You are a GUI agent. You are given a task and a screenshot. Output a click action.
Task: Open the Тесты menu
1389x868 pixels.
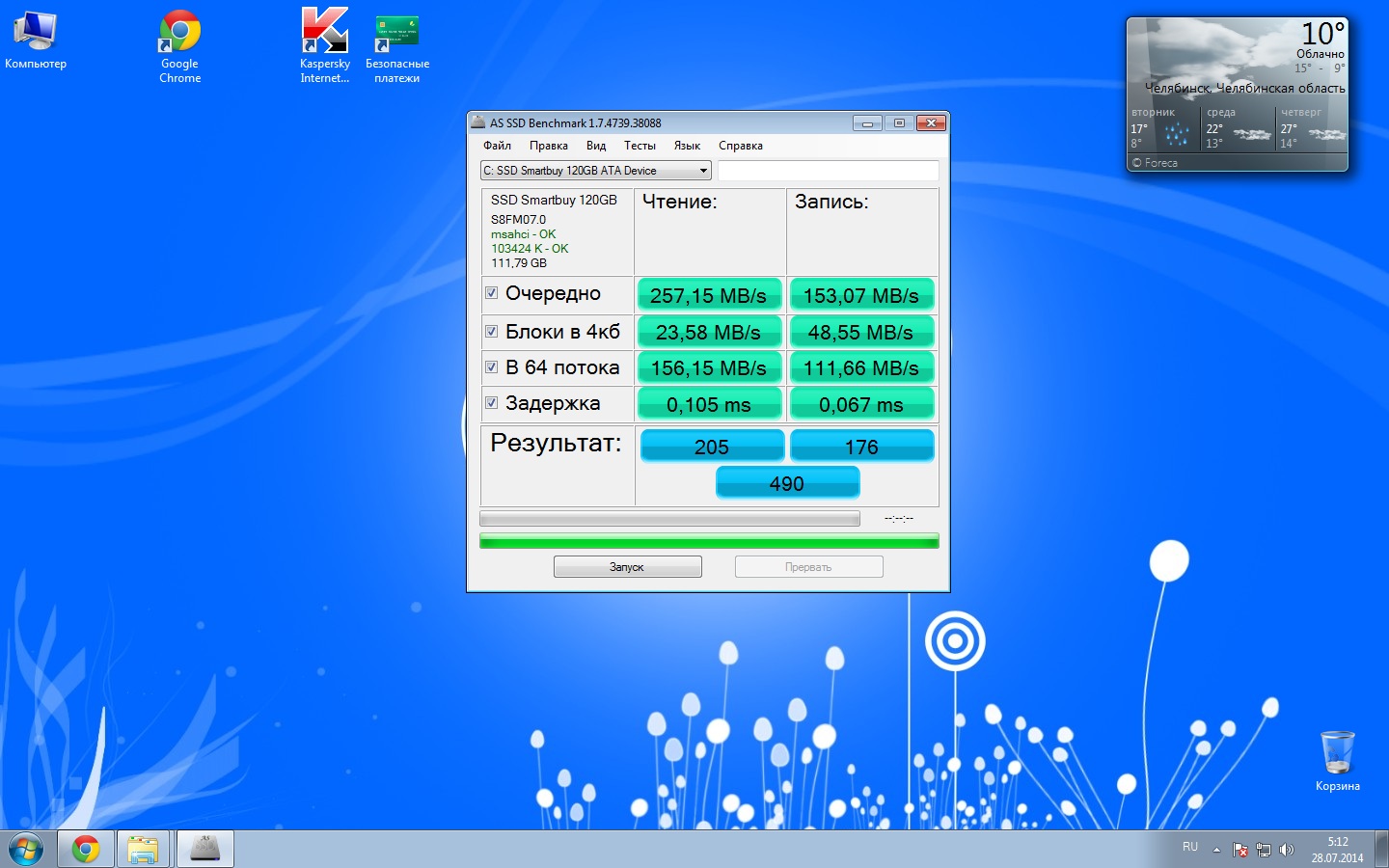(640, 146)
